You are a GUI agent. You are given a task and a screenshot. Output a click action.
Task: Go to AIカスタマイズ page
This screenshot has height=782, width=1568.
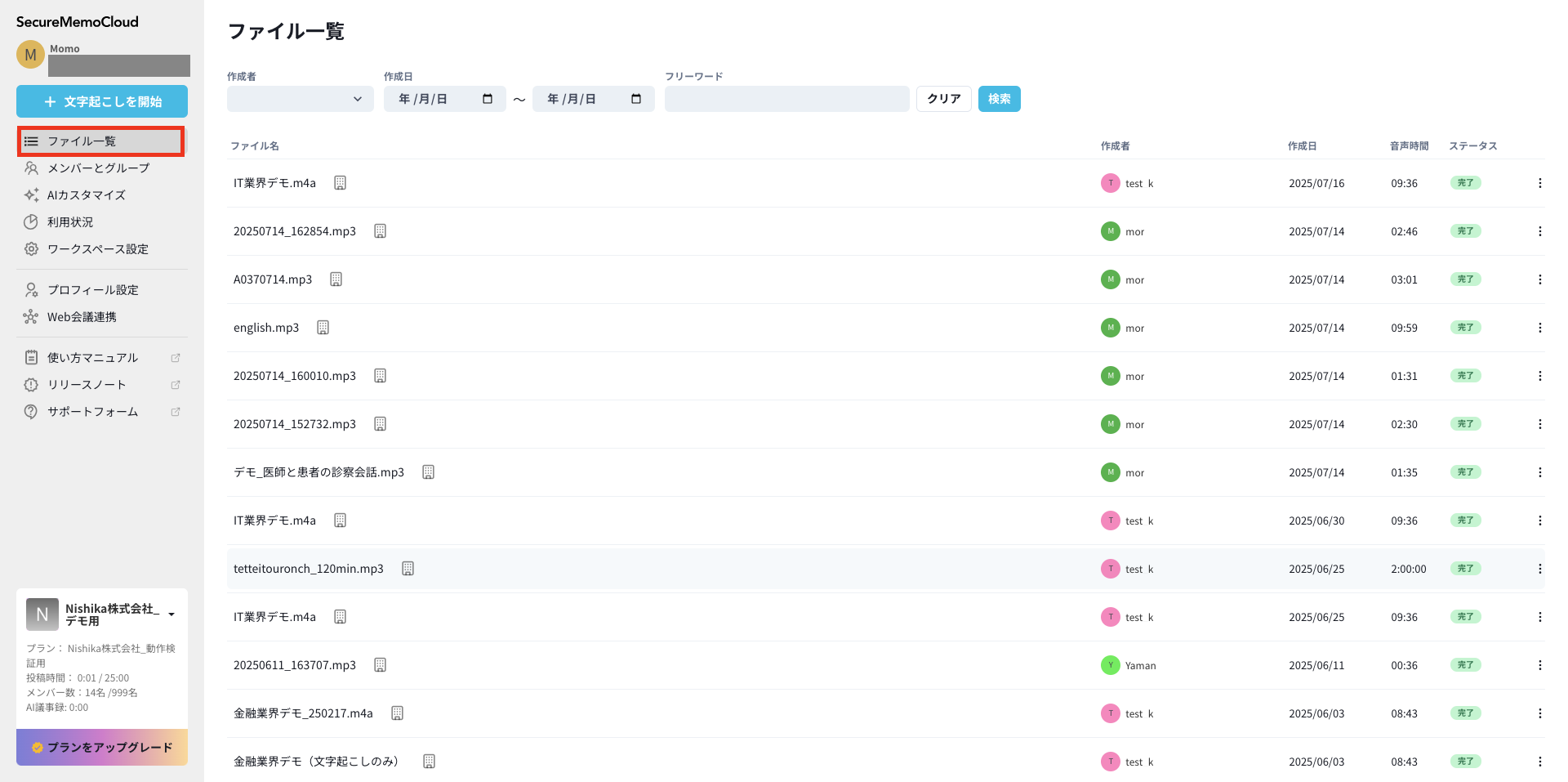tap(86, 195)
